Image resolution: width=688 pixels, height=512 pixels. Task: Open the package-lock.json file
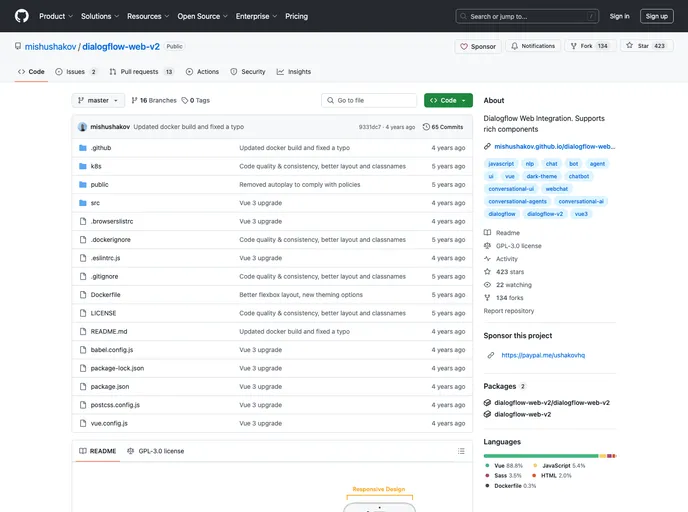[x=117, y=368]
